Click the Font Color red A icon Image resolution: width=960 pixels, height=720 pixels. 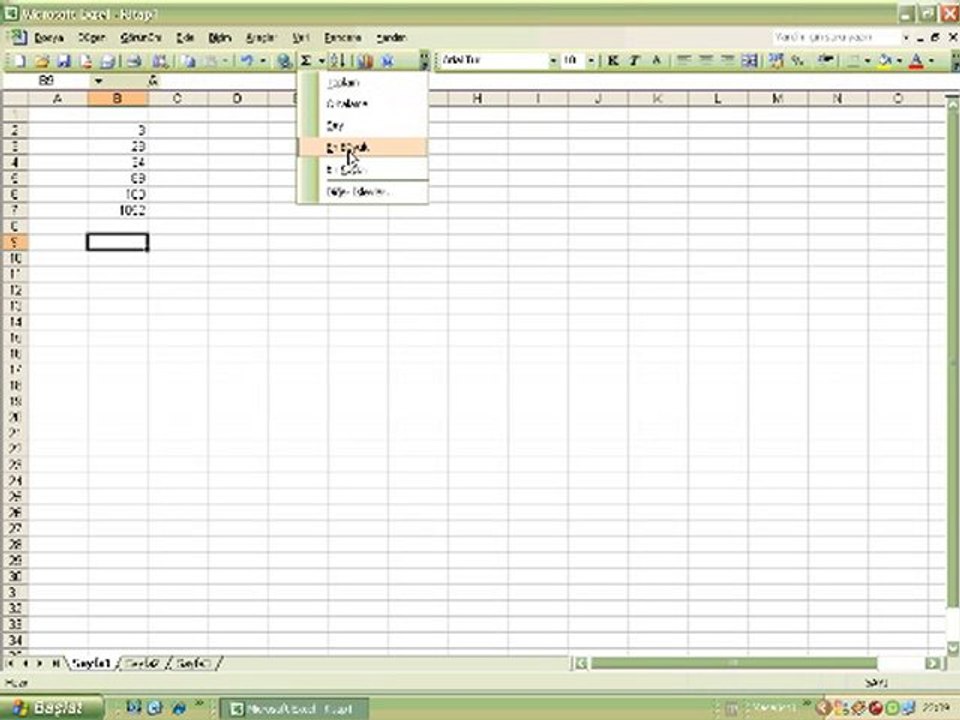point(917,60)
